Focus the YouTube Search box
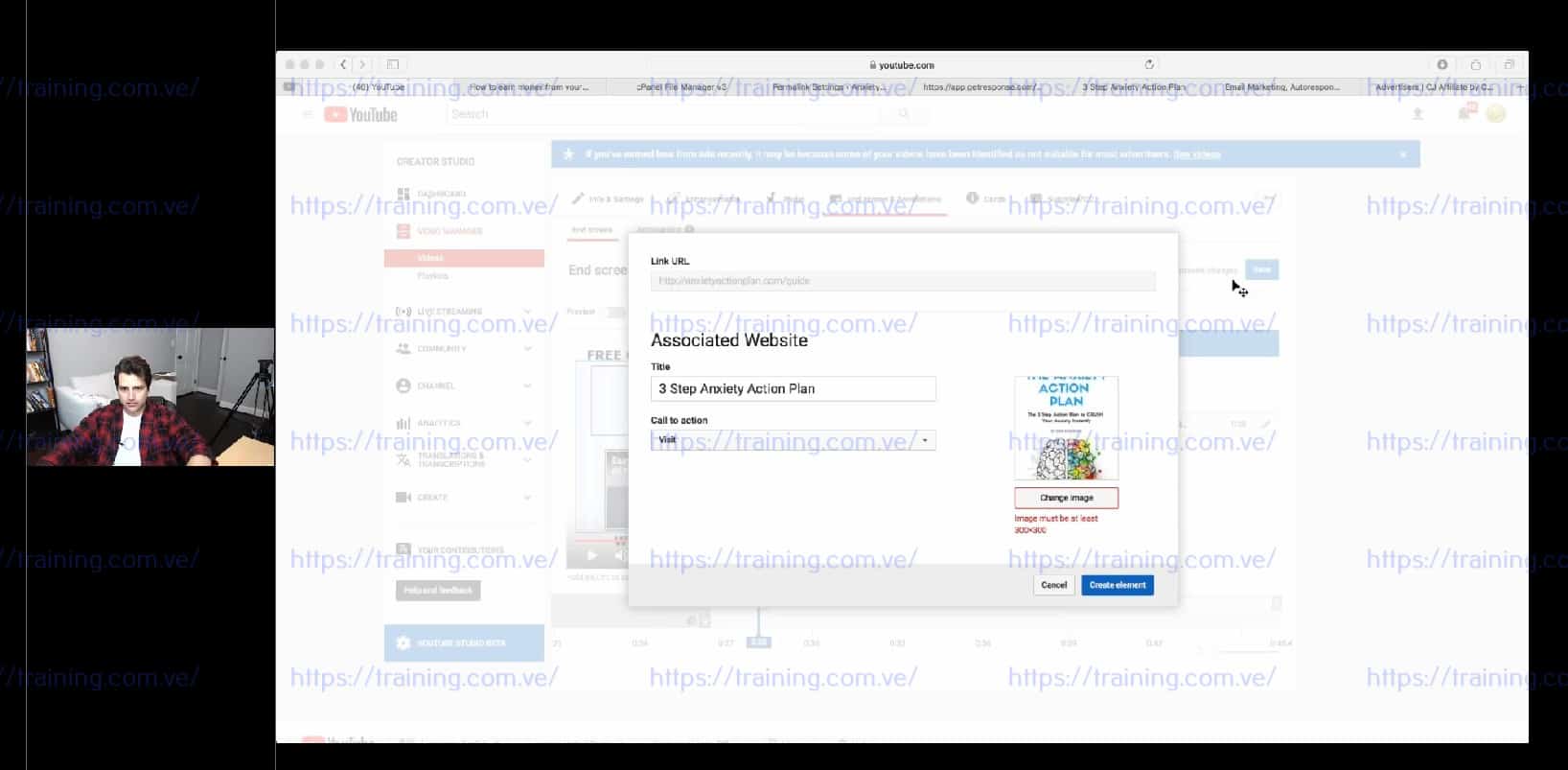This screenshot has height=770, width=1568. pos(663,114)
